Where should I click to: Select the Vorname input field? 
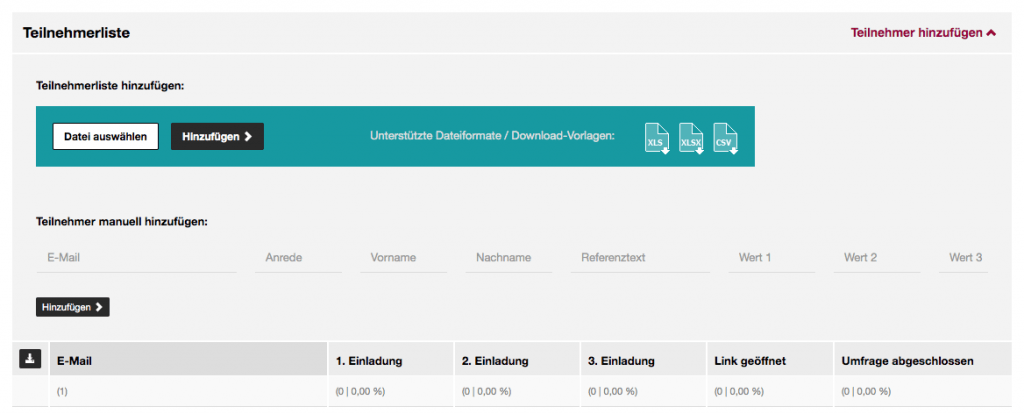404,258
